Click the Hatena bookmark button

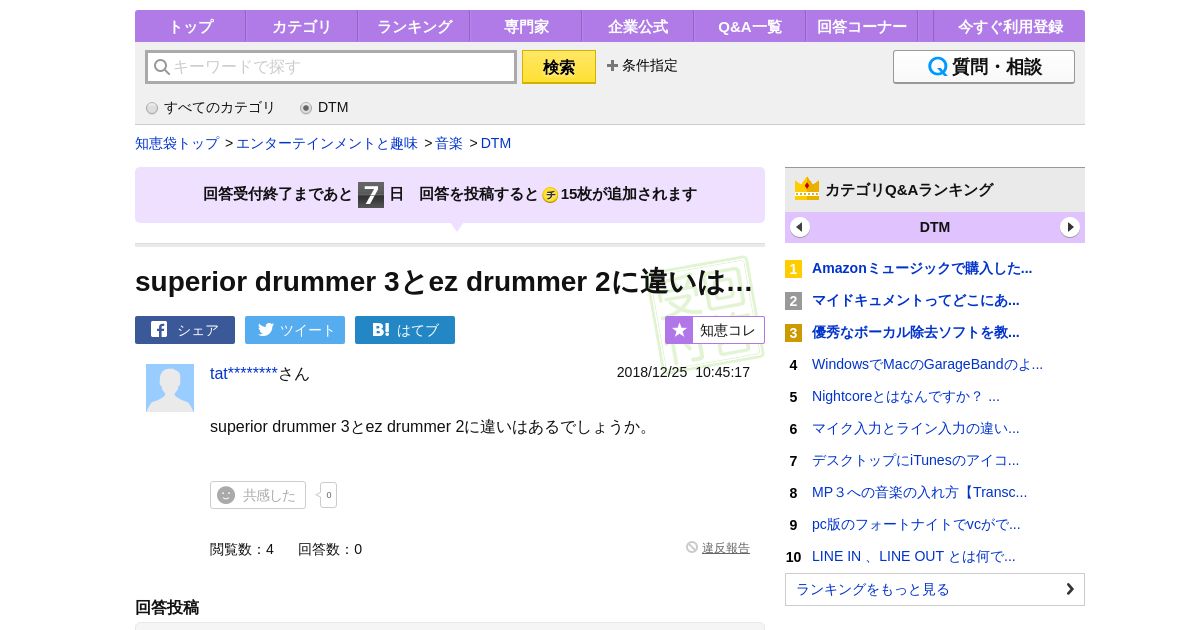pos(405,330)
